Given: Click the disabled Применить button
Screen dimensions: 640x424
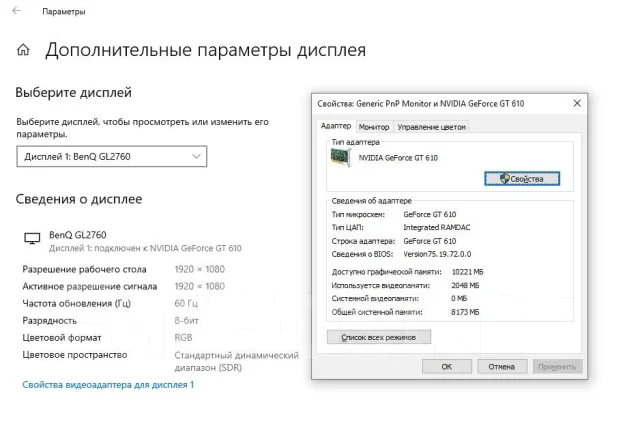Looking at the screenshot, I should 557,366.
